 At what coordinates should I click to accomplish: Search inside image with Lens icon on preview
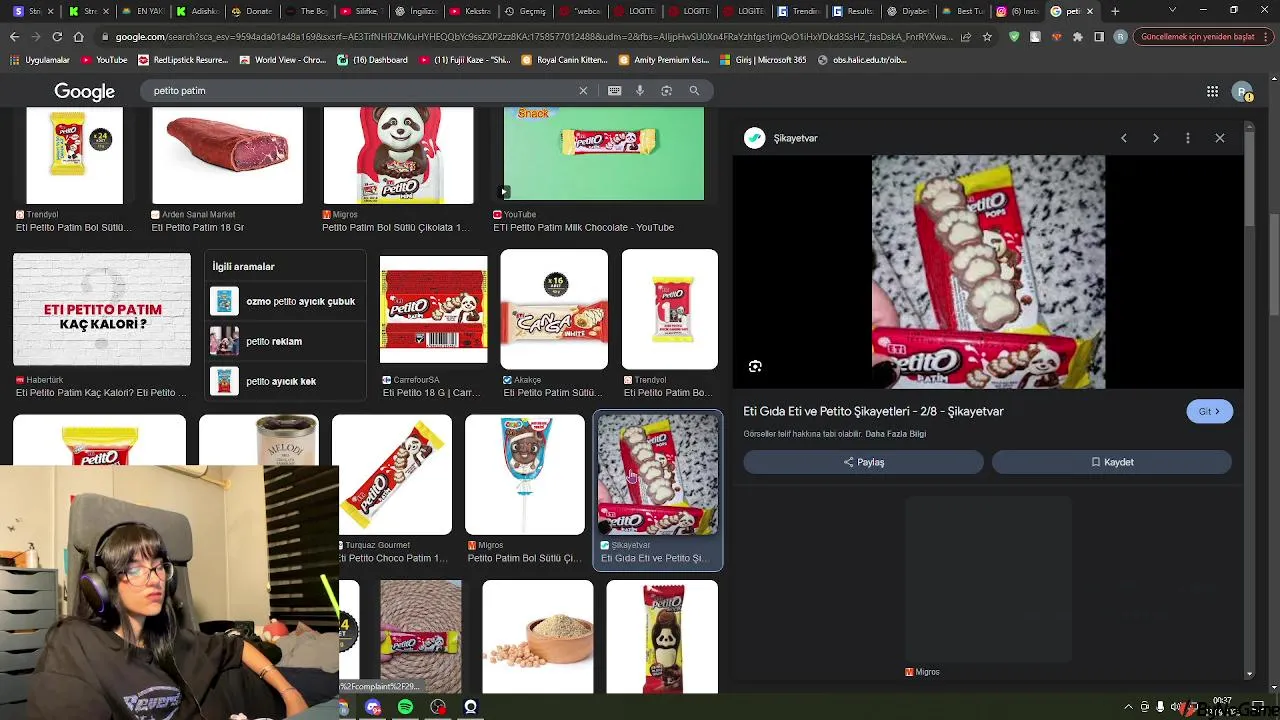pyautogui.click(x=755, y=367)
